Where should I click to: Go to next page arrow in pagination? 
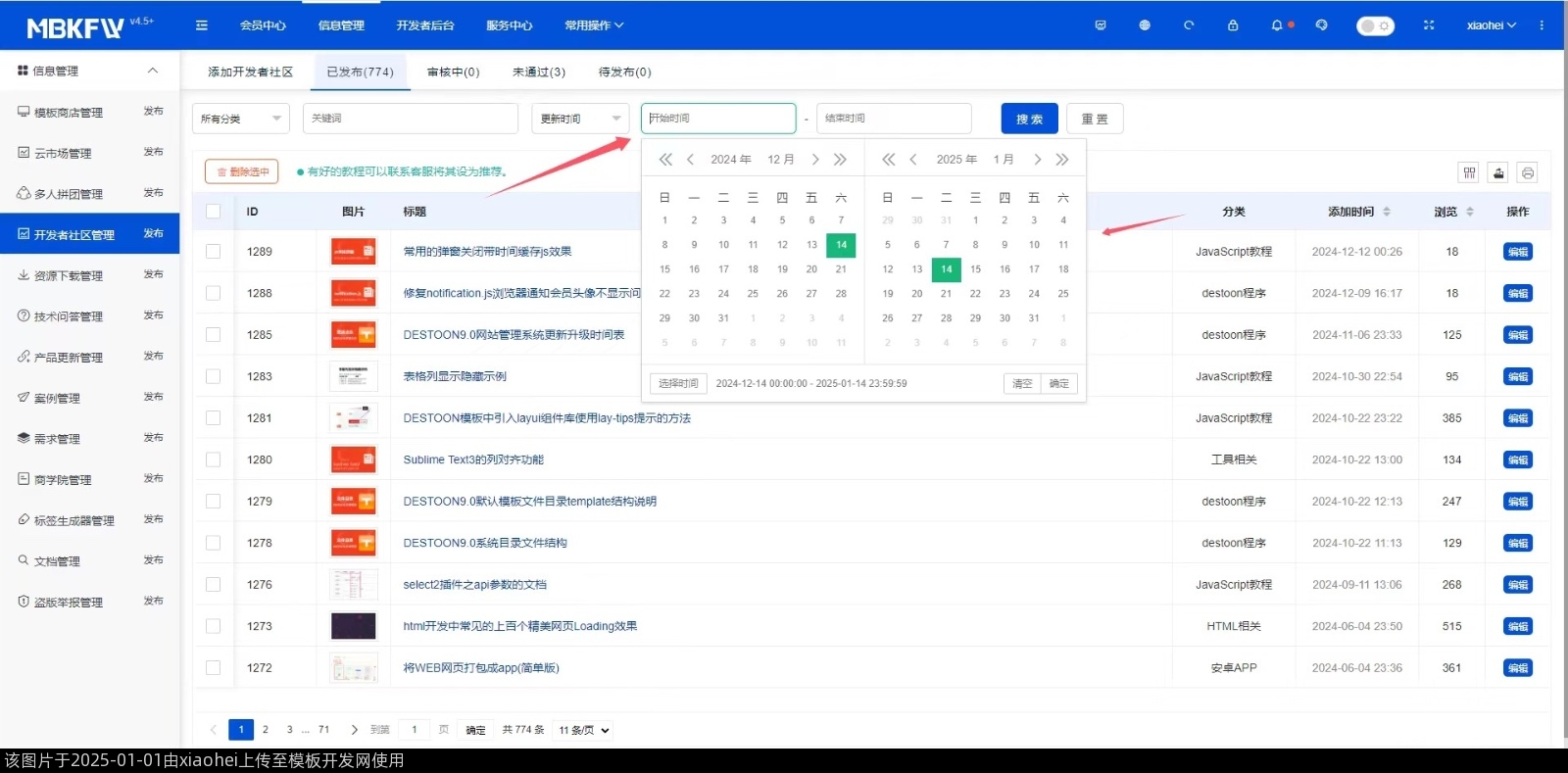[354, 730]
